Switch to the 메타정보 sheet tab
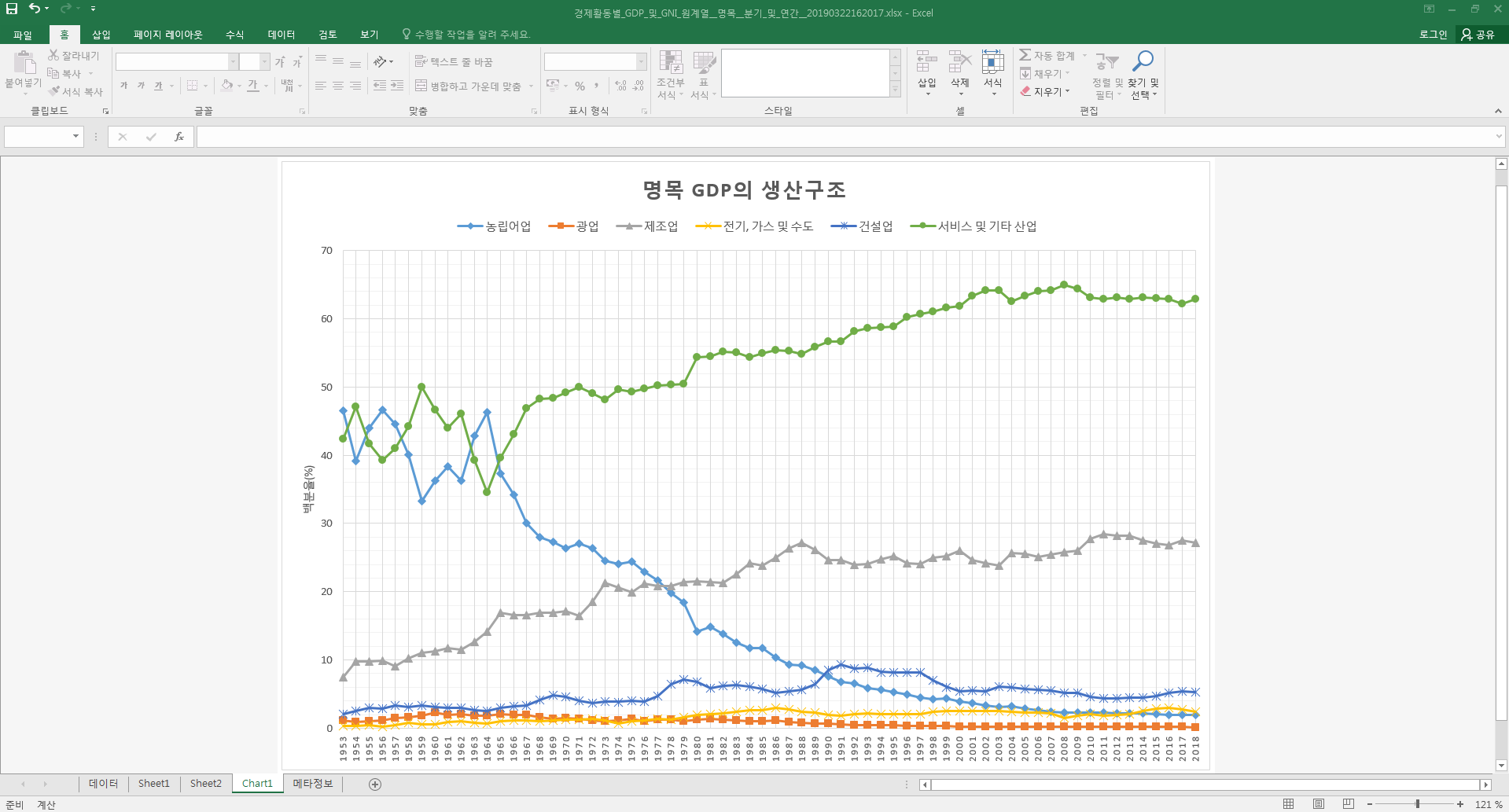 click(x=313, y=784)
